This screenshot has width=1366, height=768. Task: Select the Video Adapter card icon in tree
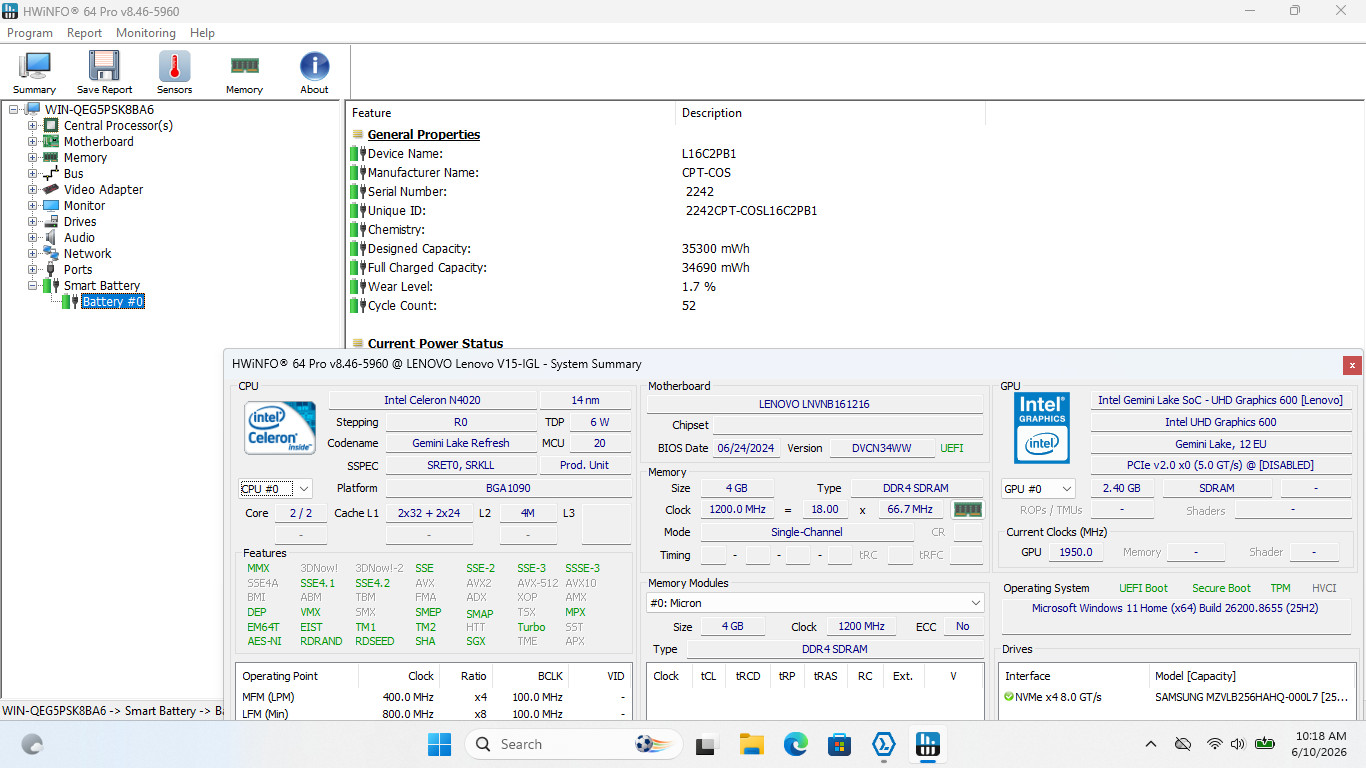pyautogui.click(x=50, y=190)
